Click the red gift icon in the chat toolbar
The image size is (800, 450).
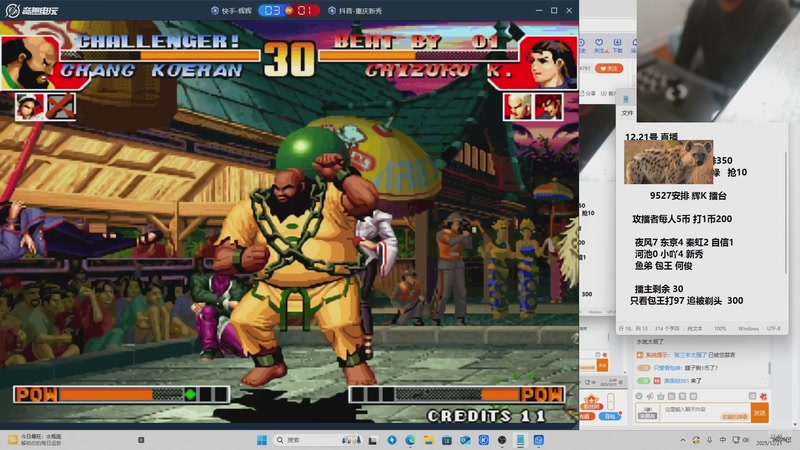[x=763, y=396]
